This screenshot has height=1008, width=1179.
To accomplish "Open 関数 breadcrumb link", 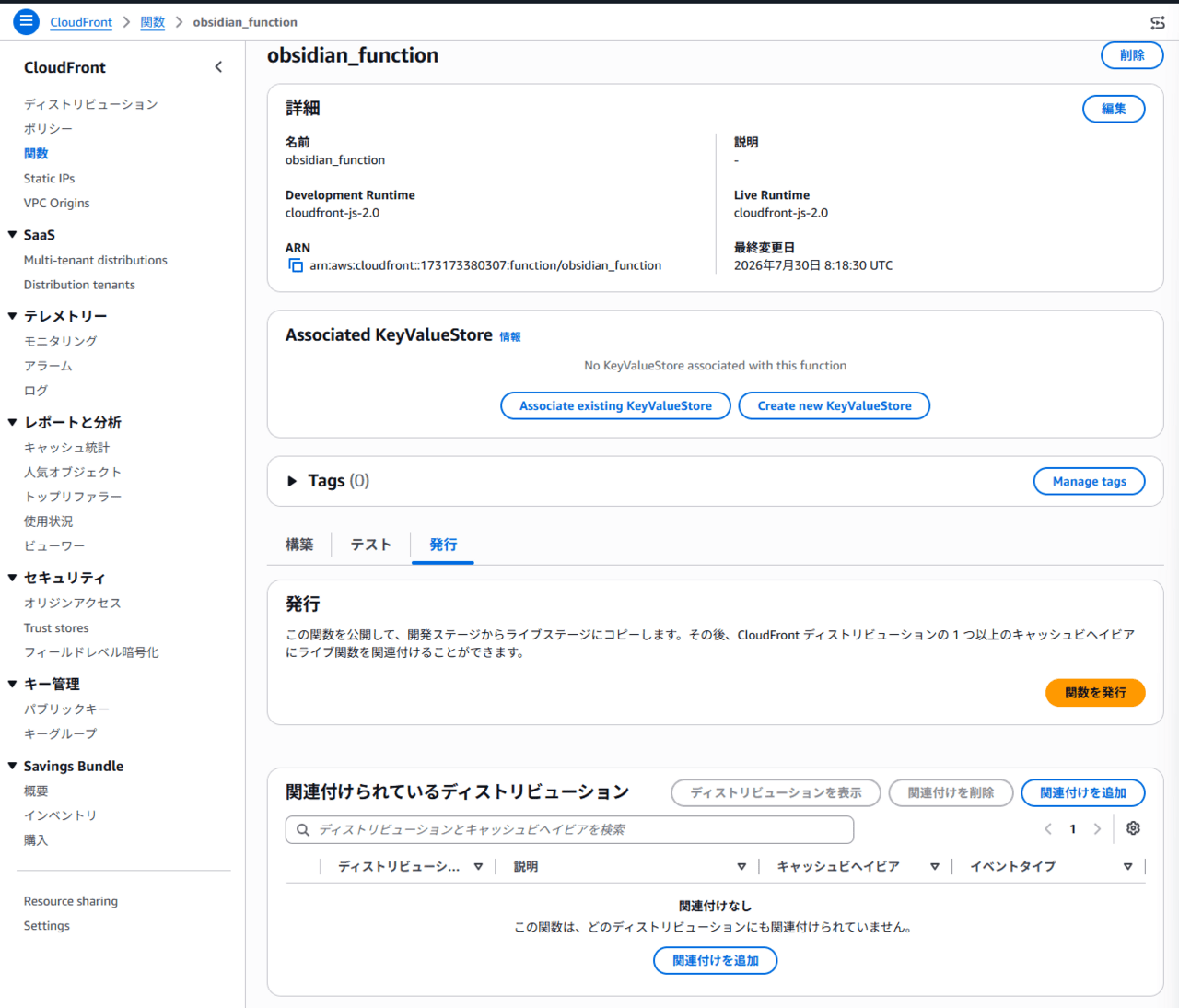I will [x=153, y=22].
